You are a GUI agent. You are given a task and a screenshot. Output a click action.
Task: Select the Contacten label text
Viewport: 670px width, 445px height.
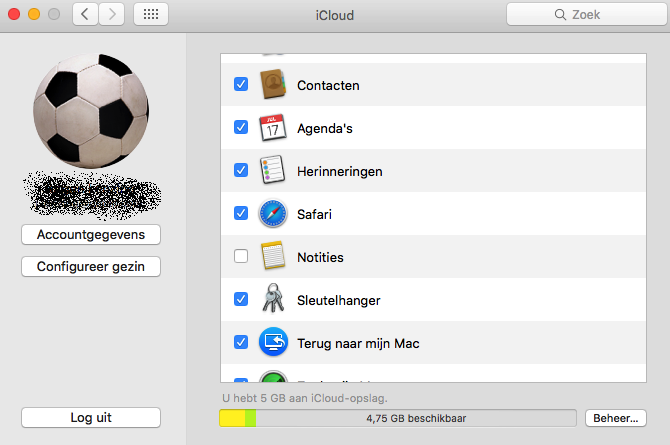coord(328,85)
